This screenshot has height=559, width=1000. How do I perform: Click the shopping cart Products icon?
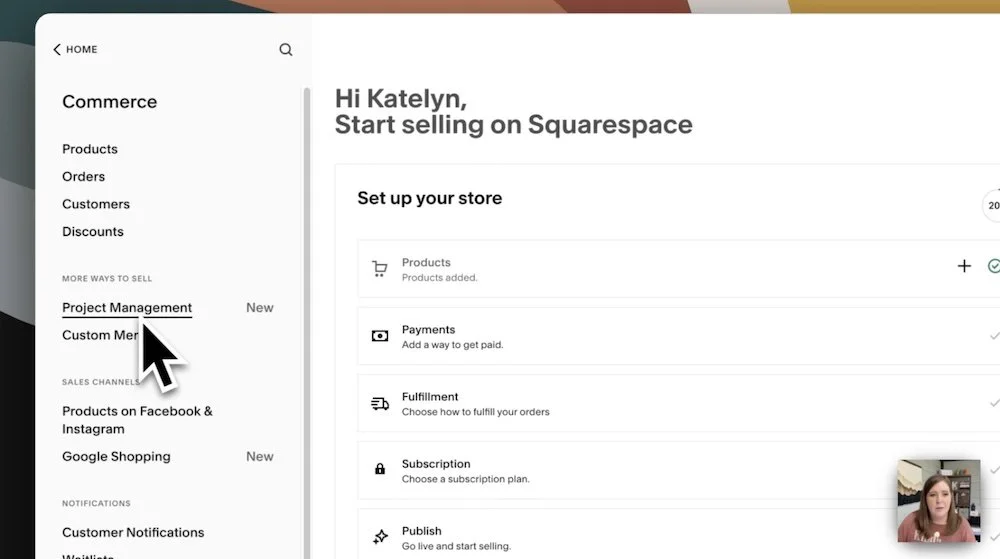point(379,269)
